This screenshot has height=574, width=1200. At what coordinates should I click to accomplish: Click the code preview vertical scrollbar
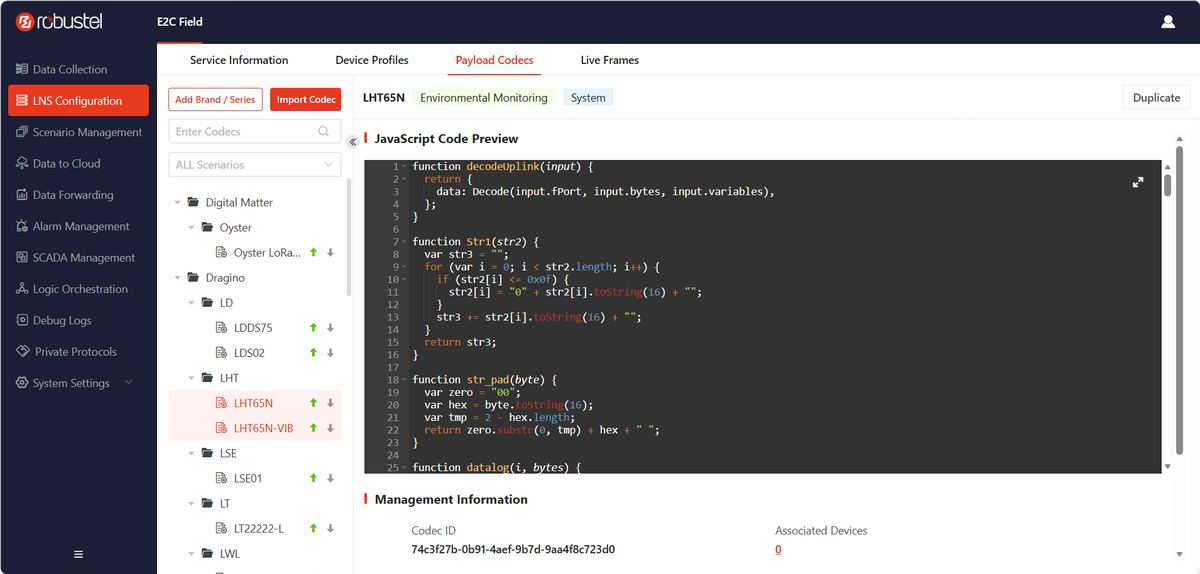[x=1167, y=184]
